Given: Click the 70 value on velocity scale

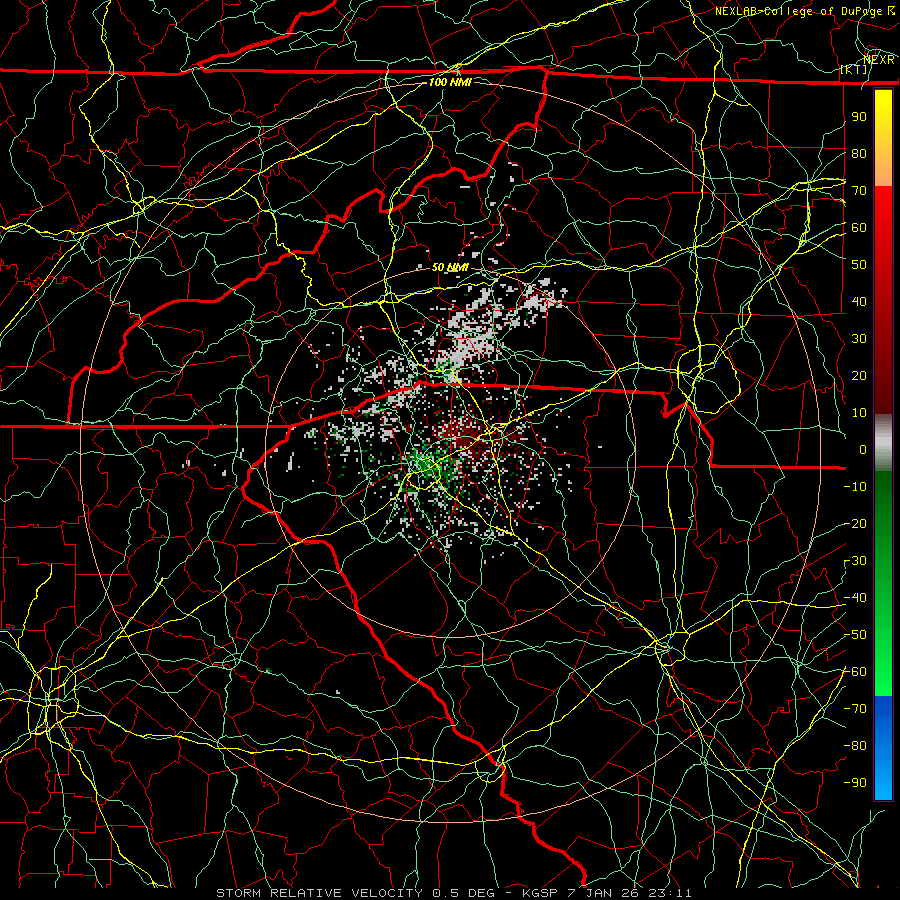Looking at the screenshot, I should click(859, 191).
